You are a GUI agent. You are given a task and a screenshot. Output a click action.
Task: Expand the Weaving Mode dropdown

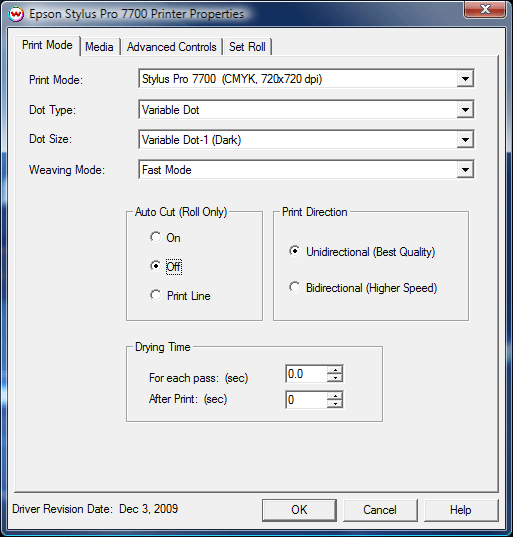point(465,170)
